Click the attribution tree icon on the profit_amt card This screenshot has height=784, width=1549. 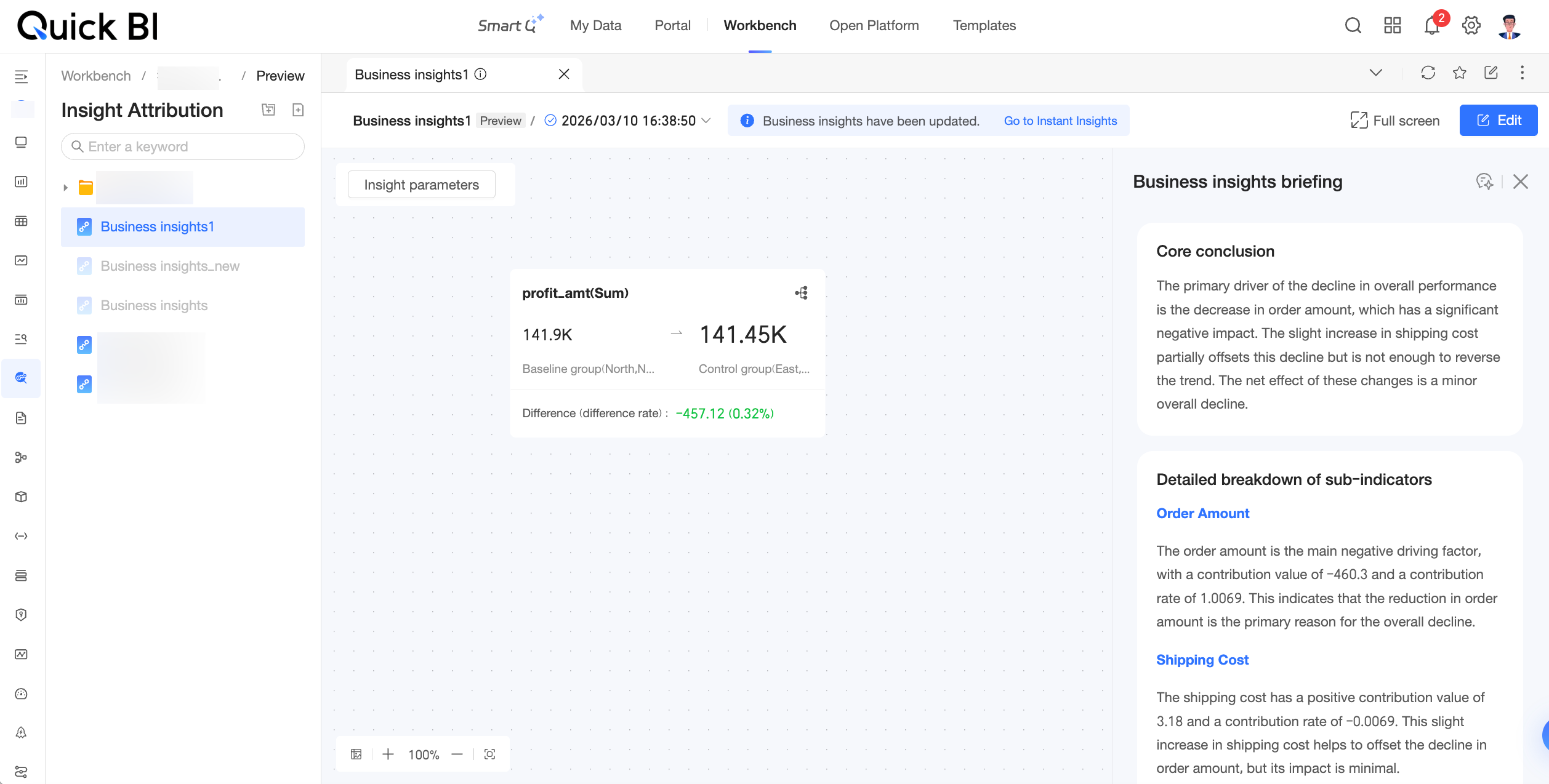pos(801,293)
